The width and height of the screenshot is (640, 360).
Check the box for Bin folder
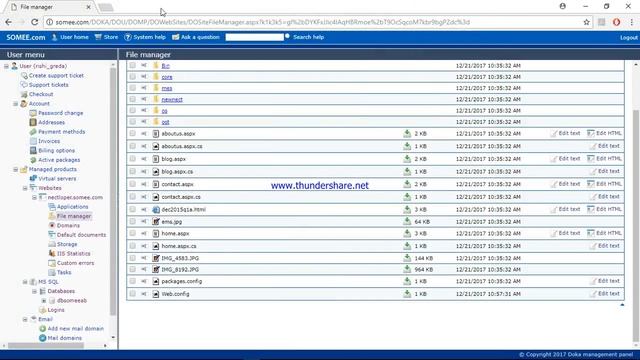[132, 65]
